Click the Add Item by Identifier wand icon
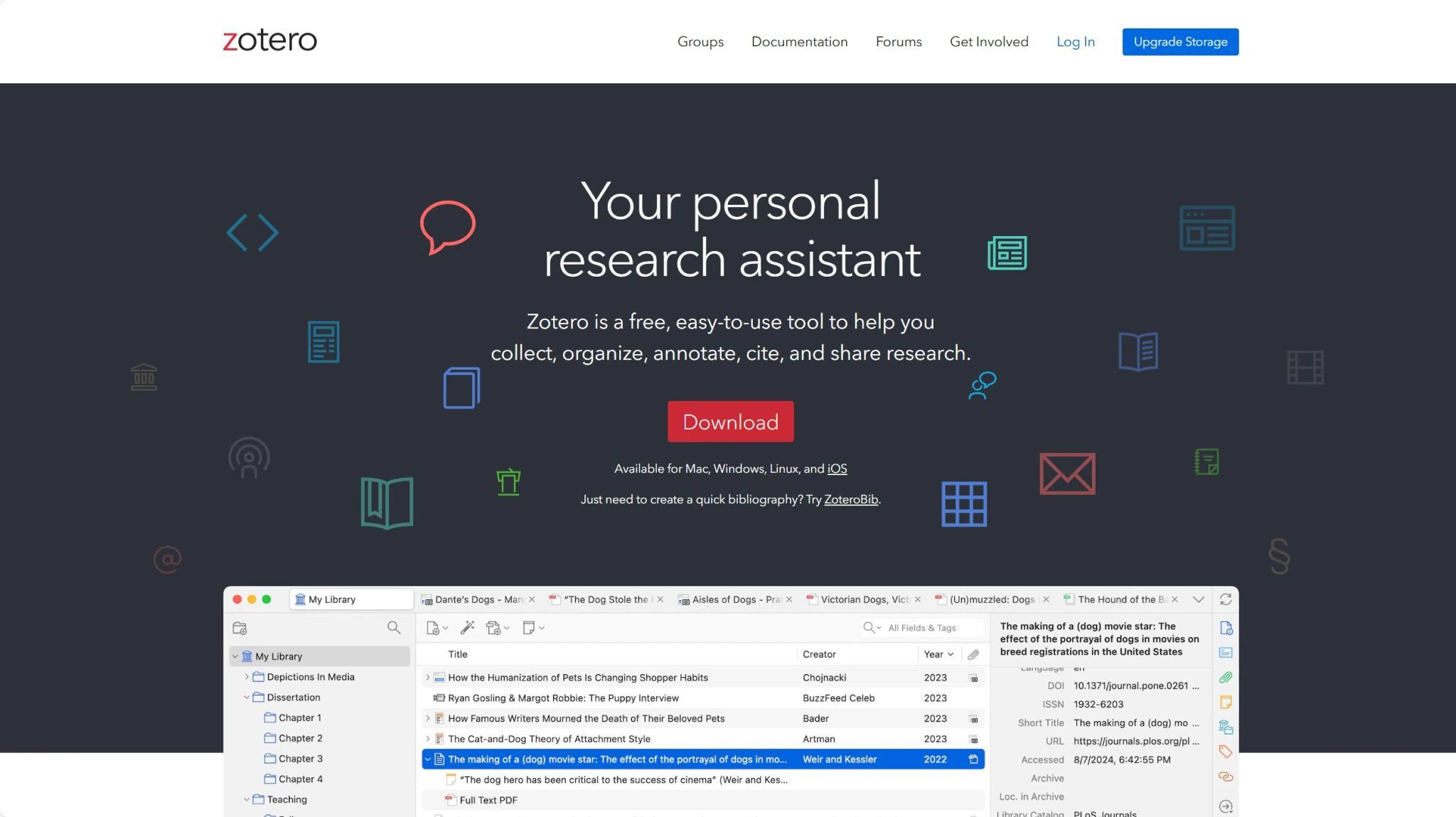 click(467, 627)
